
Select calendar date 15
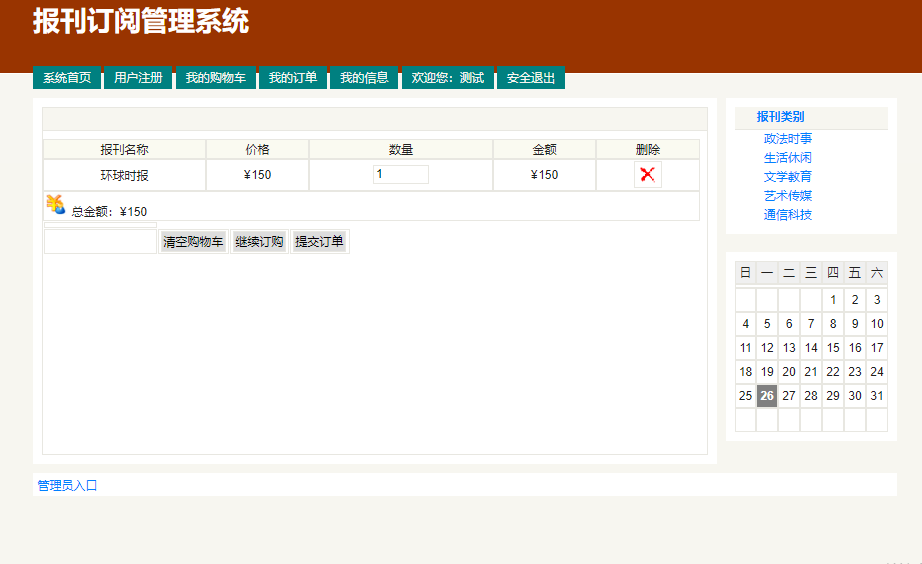[x=833, y=348]
